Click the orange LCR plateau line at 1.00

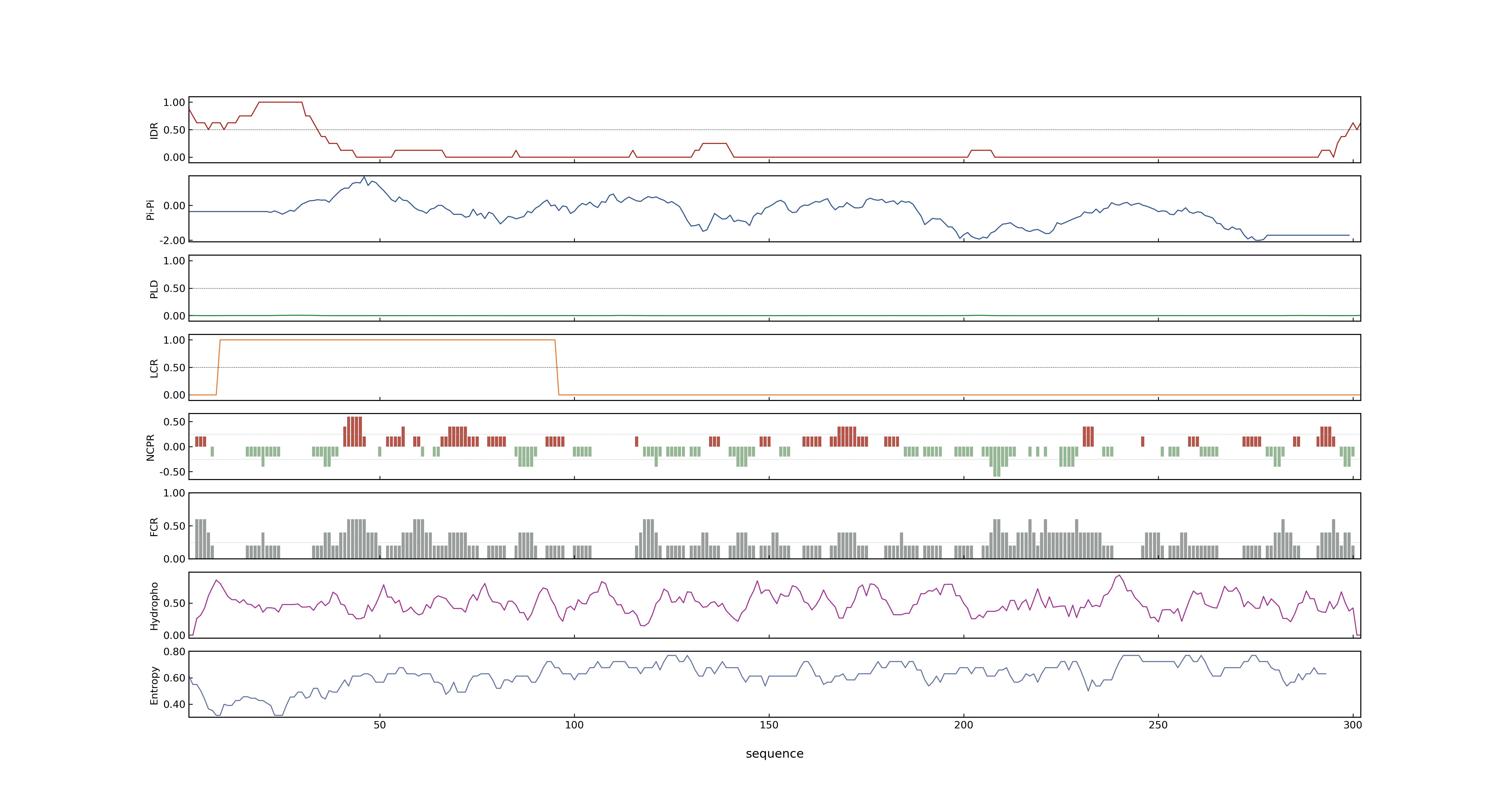coord(387,340)
